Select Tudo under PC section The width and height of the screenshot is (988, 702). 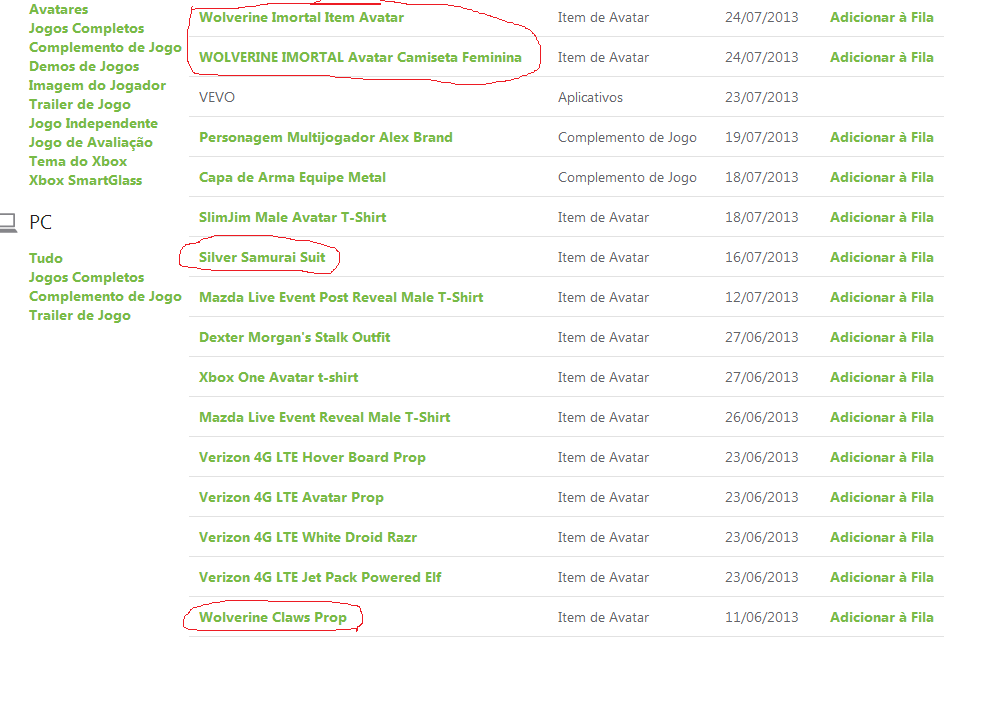(x=45, y=258)
